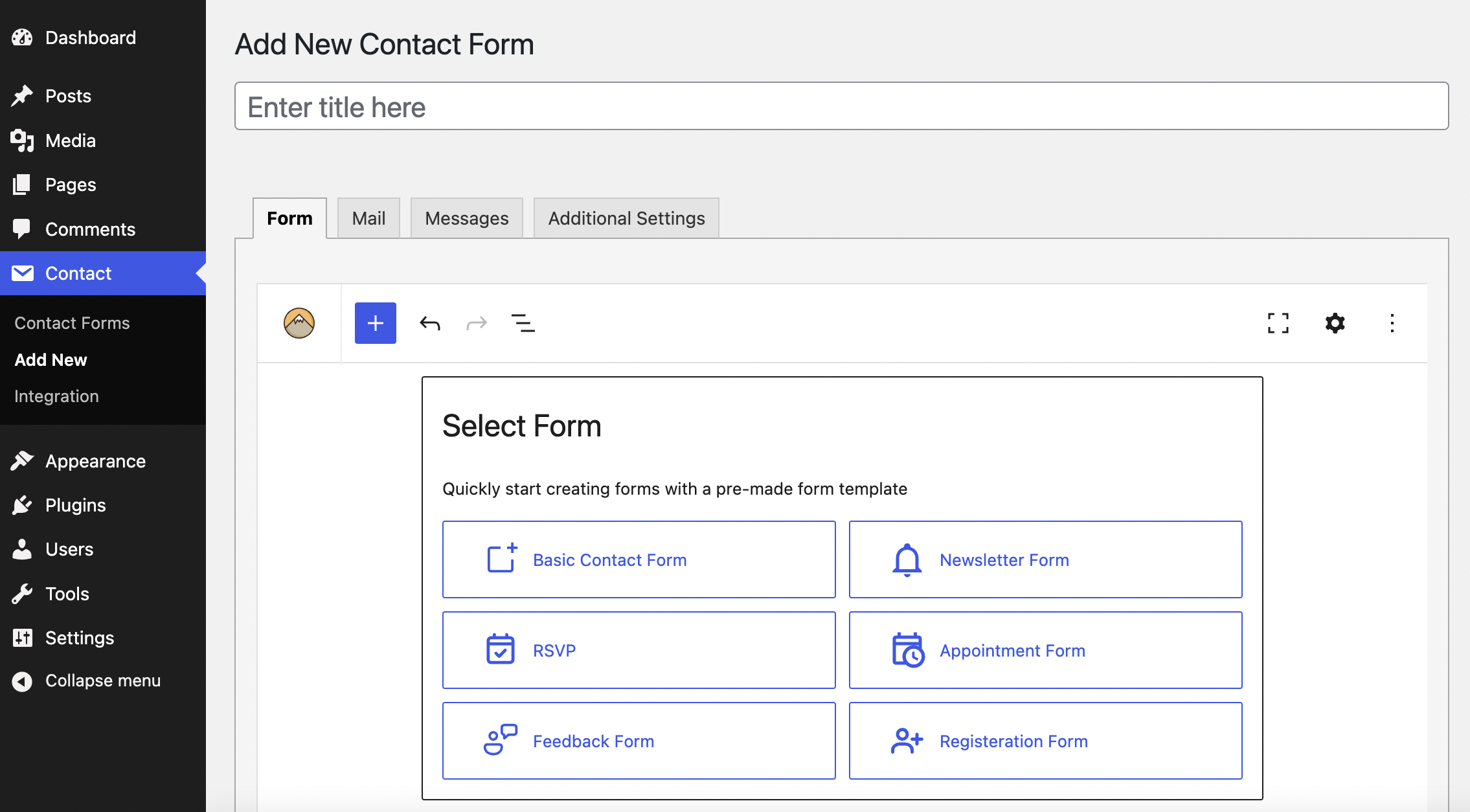This screenshot has height=812, width=1470.
Task: Open the Integration submenu link
Action: click(x=56, y=396)
